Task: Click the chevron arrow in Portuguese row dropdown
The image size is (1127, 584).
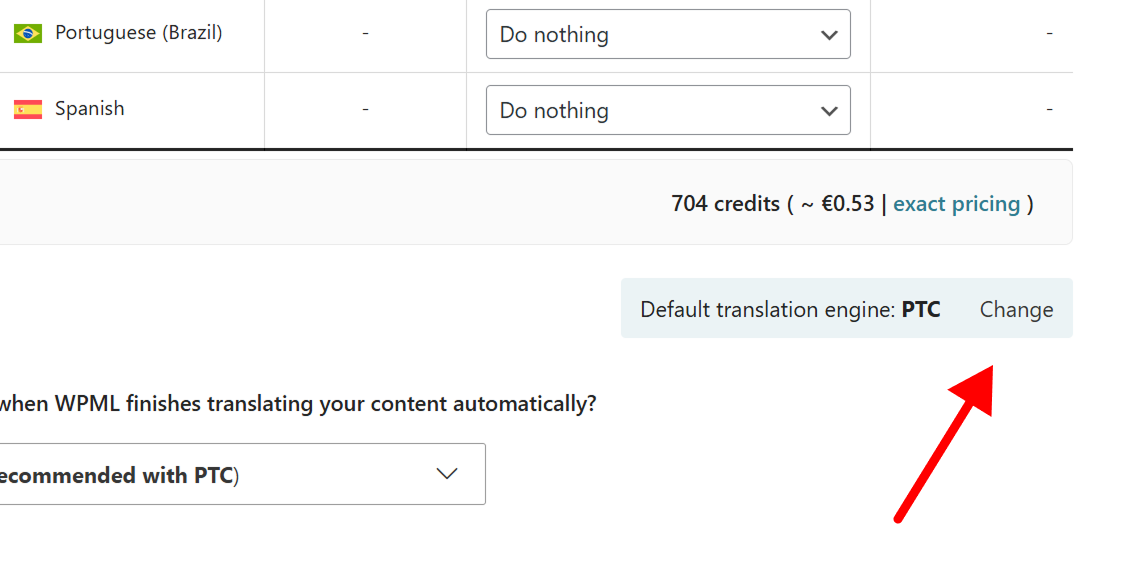Action: coord(829,35)
